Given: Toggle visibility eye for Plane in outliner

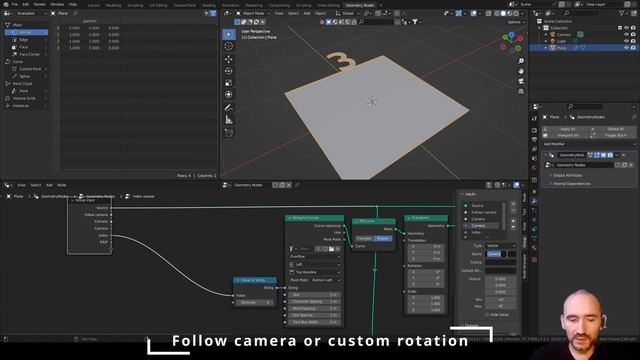Looking at the screenshot, I should tap(626, 48).
